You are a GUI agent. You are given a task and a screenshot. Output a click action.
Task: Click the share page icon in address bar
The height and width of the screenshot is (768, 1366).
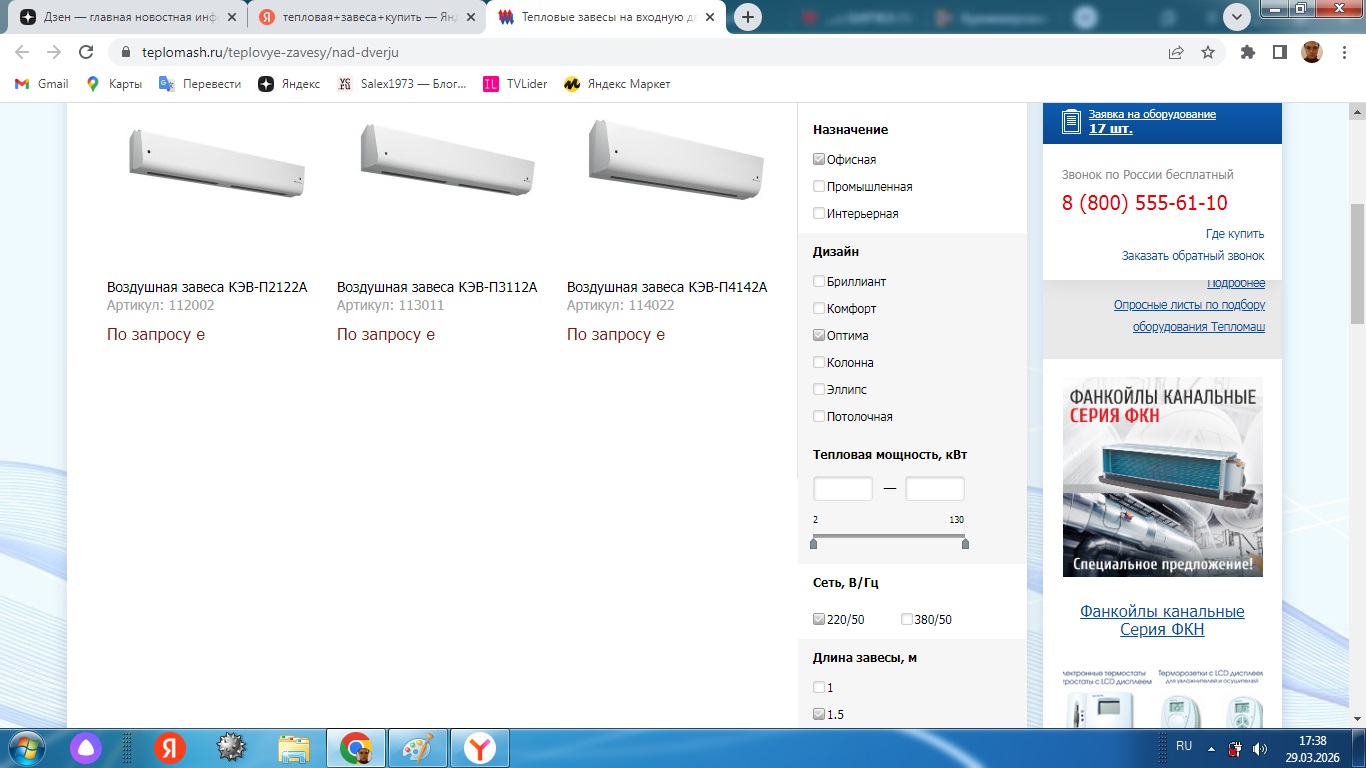[1176, 52]
